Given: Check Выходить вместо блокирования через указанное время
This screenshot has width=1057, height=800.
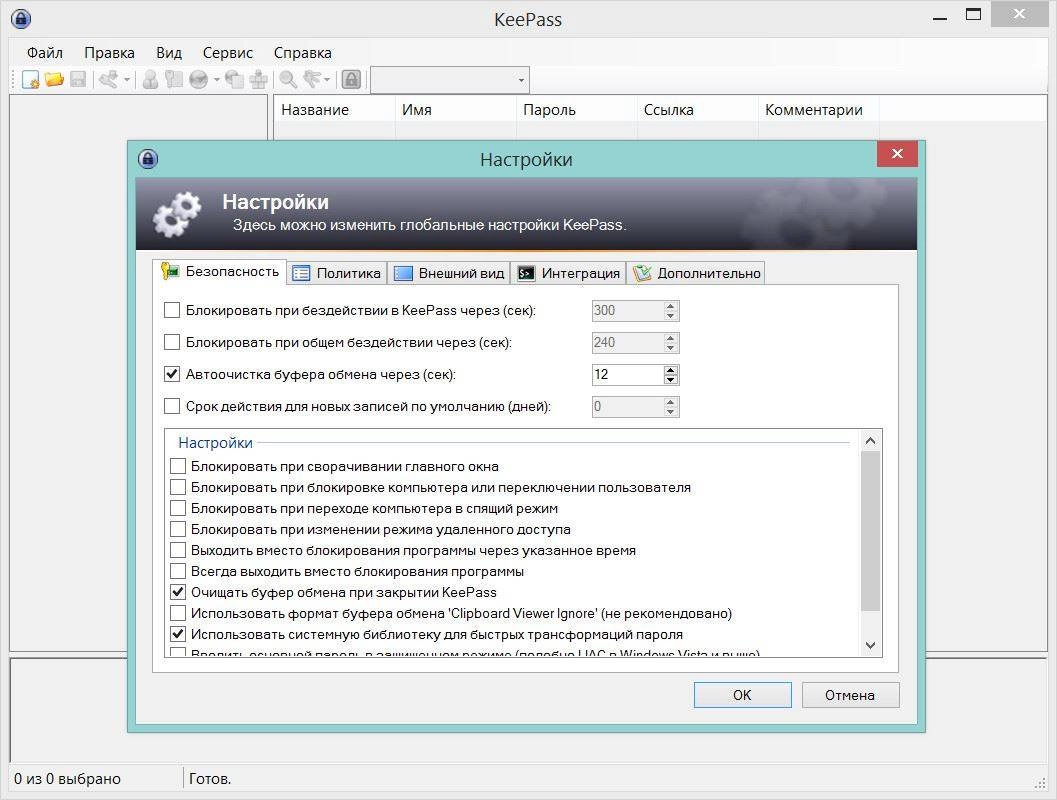Looking at the screenshot, I should 178,551.
